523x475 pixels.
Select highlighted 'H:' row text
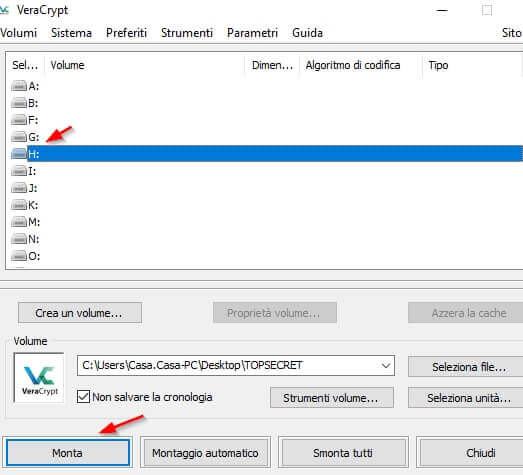(x=34, y=154)
